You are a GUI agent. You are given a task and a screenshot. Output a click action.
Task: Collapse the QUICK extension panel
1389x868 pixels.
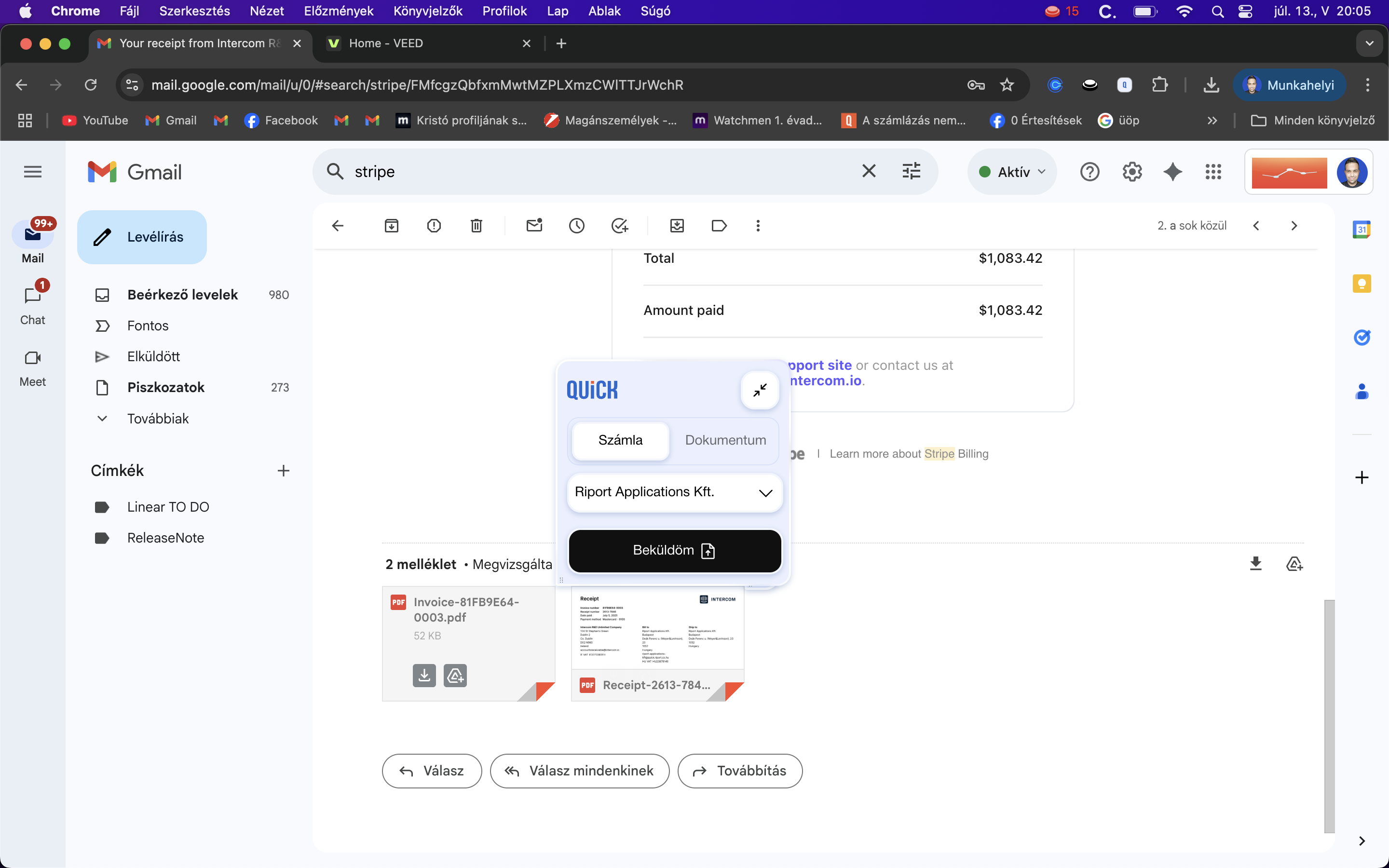click(760, 391)
